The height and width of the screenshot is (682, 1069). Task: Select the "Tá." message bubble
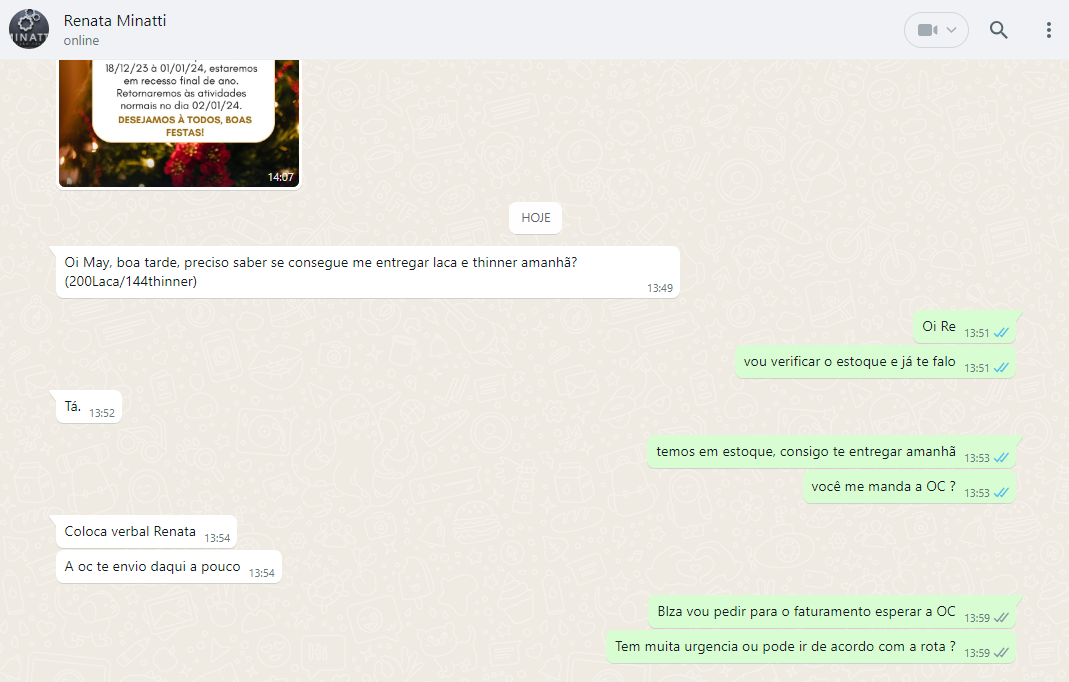point(73,406)
